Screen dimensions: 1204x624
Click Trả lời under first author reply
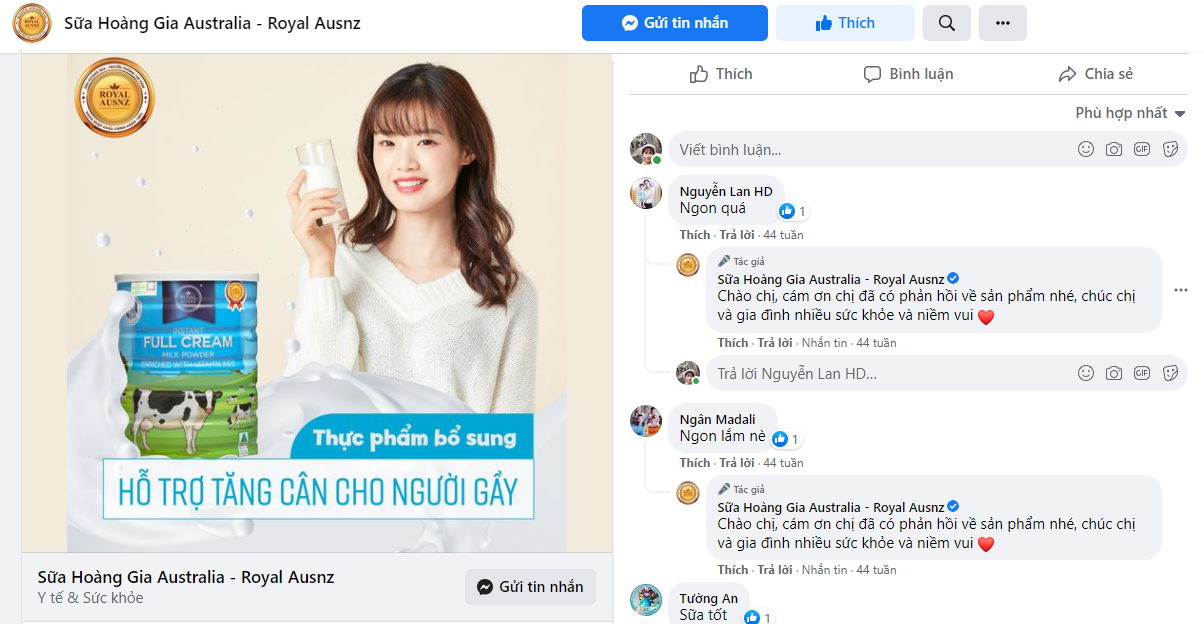(x=775, y=343)
